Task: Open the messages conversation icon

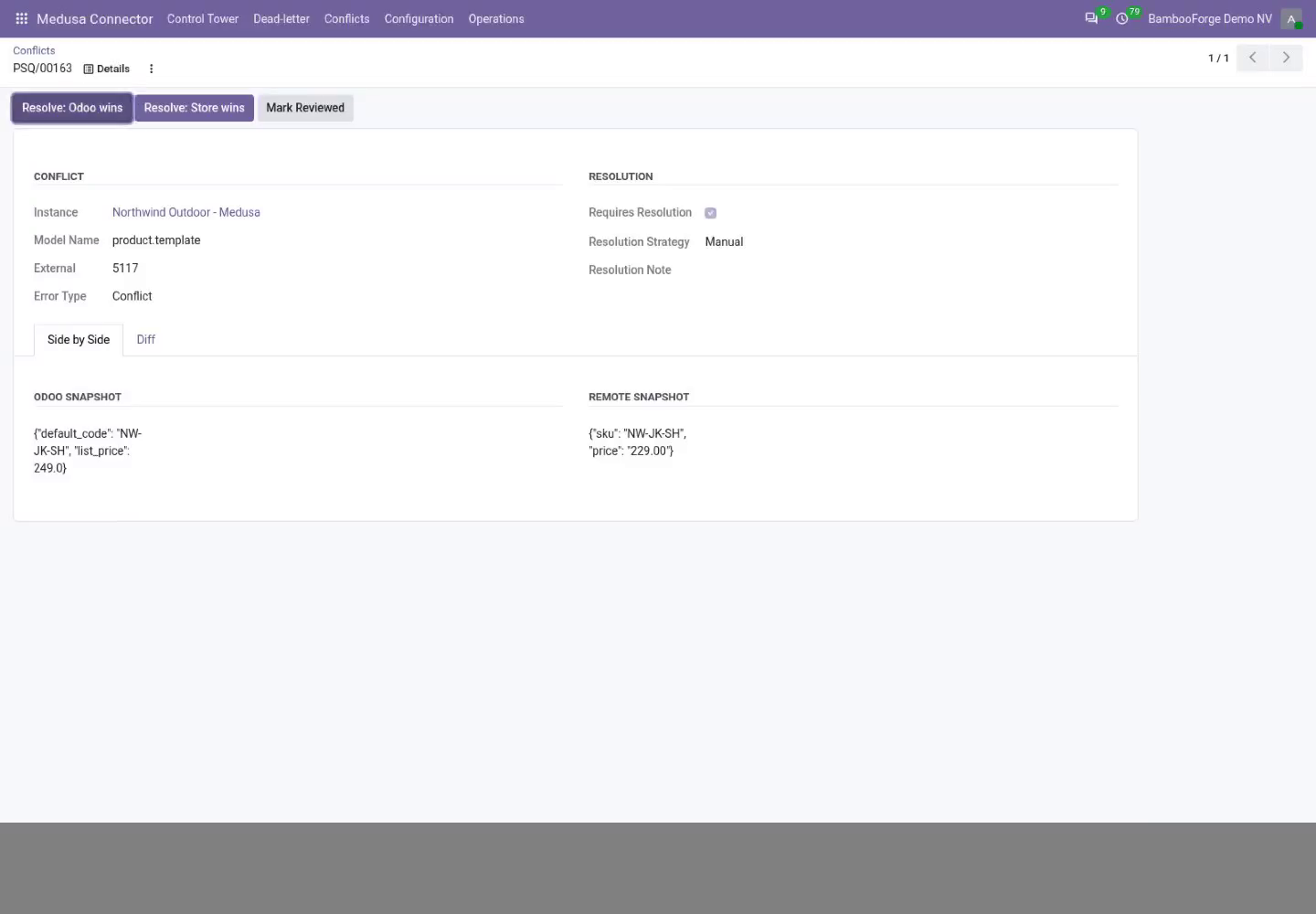Action: click(x=1091, y=18)
